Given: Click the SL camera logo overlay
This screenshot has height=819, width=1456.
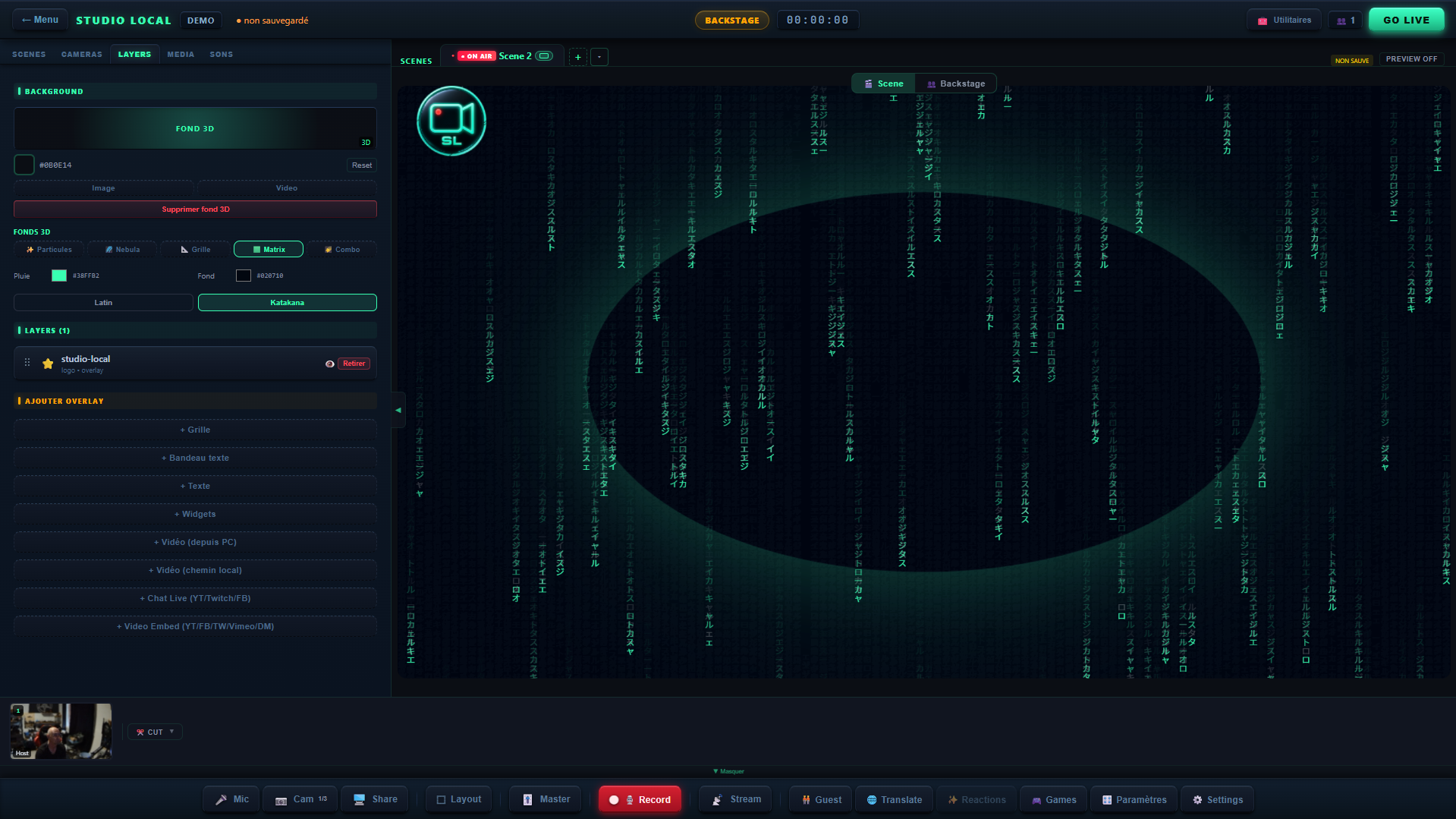Looking at the screenshot, I should click(451, 121).
